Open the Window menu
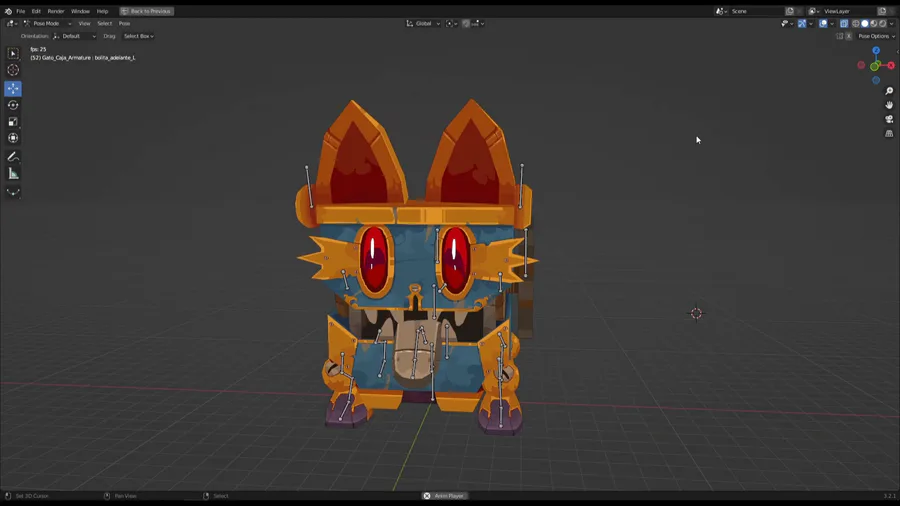 coord(80,11)
